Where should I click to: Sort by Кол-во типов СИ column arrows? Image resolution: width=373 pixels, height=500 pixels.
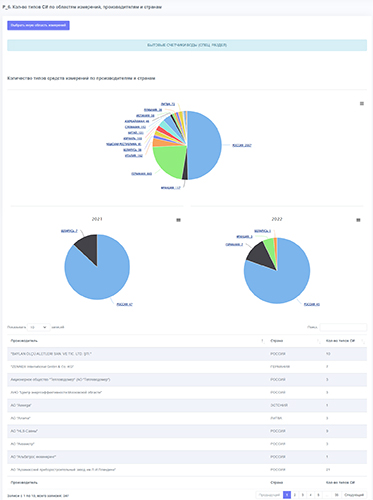click(363, 341)
